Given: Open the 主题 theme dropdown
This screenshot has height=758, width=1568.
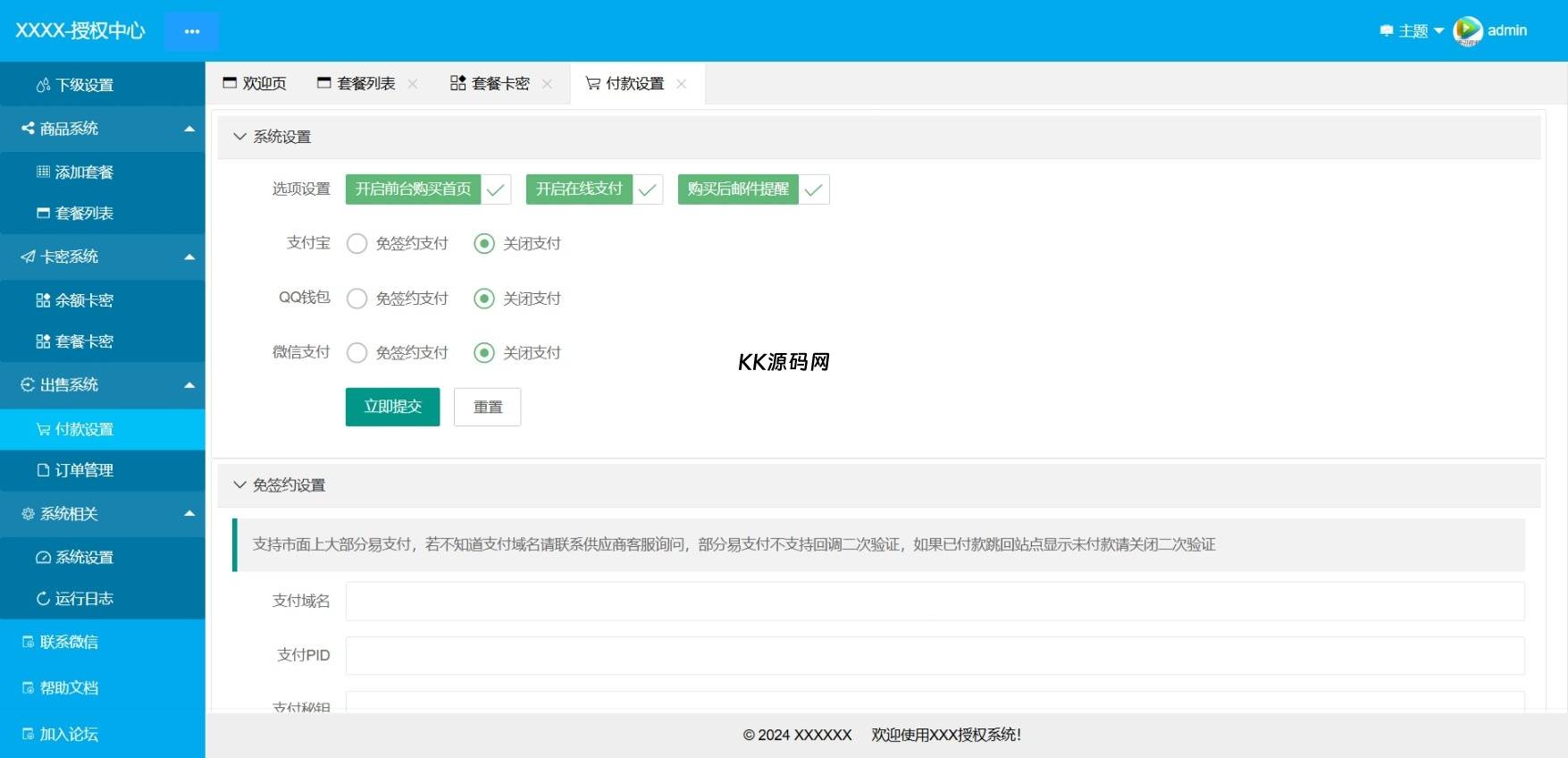Looking at the screenshot, I should [1412, 31].
